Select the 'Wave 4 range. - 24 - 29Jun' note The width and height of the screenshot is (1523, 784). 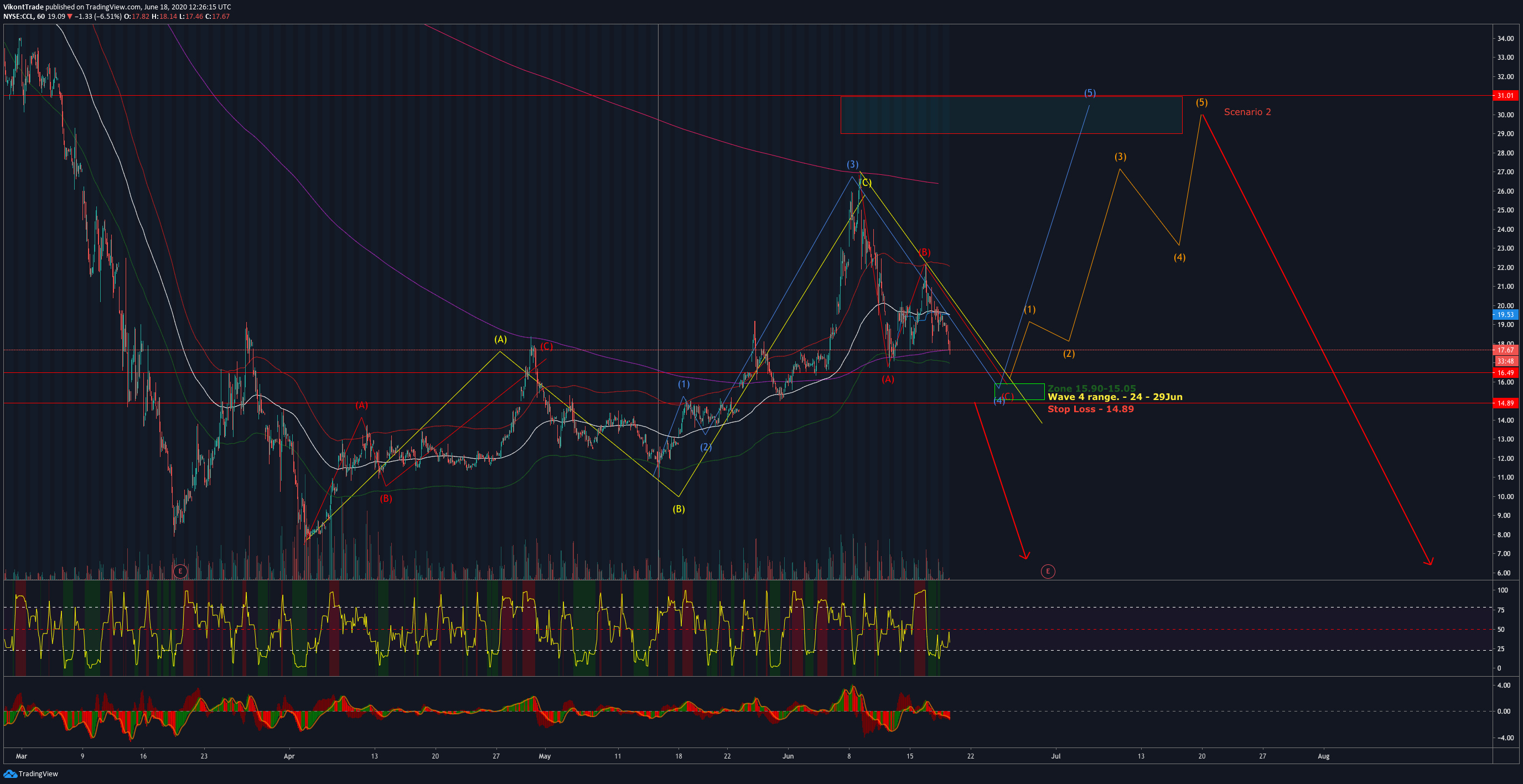[x=1115, y=397]
